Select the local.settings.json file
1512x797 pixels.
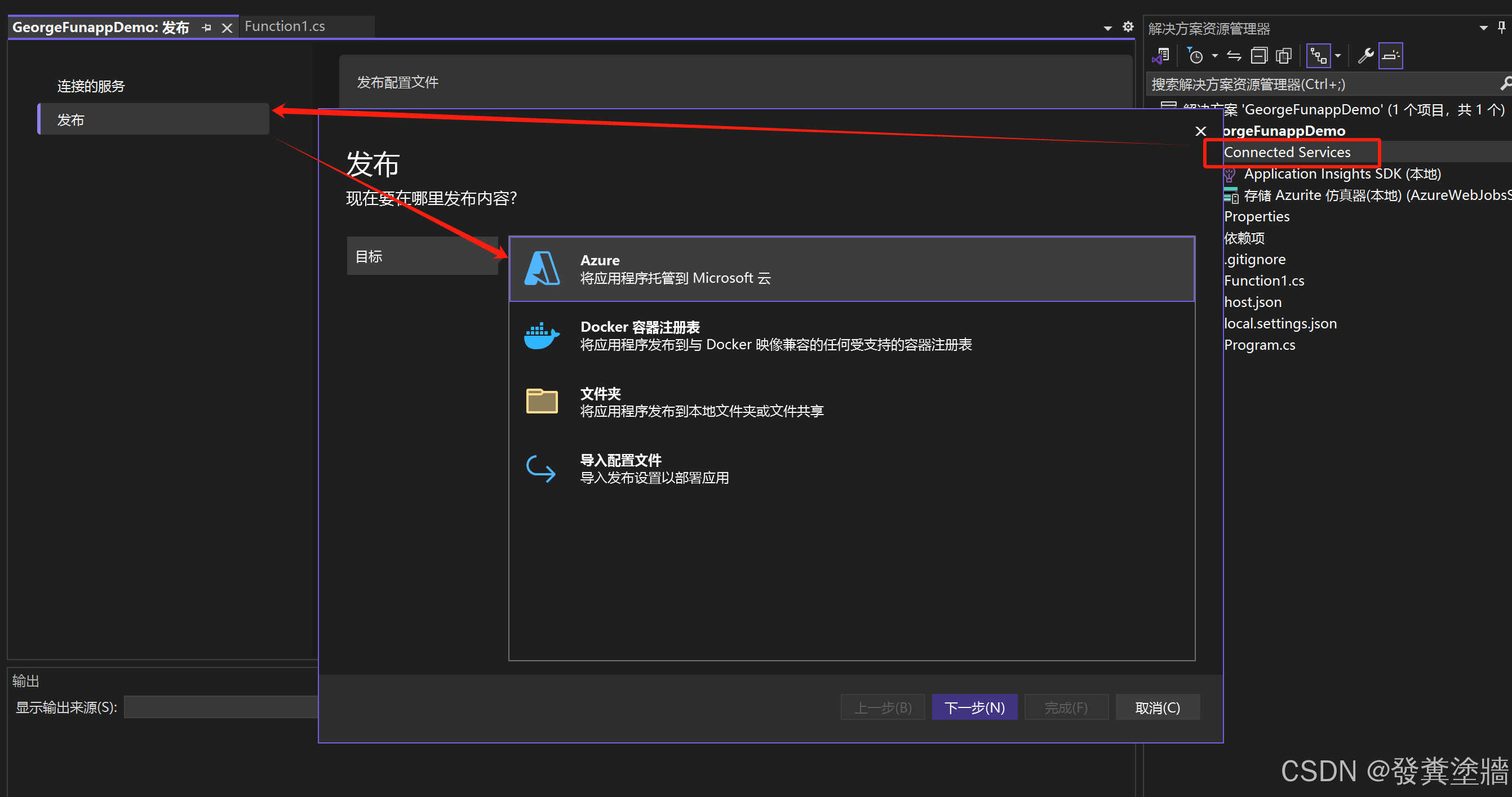(1280, 324)
